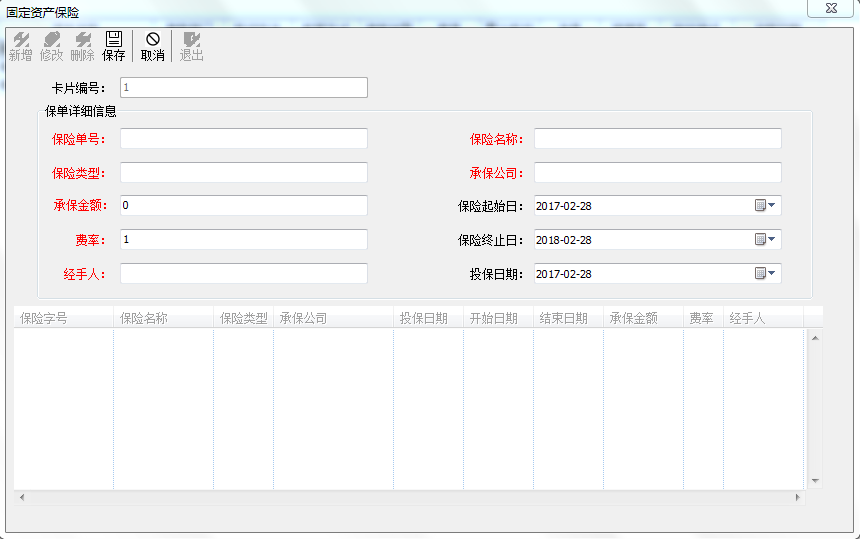Save the record with 保存 icon

tap(114, 46)
